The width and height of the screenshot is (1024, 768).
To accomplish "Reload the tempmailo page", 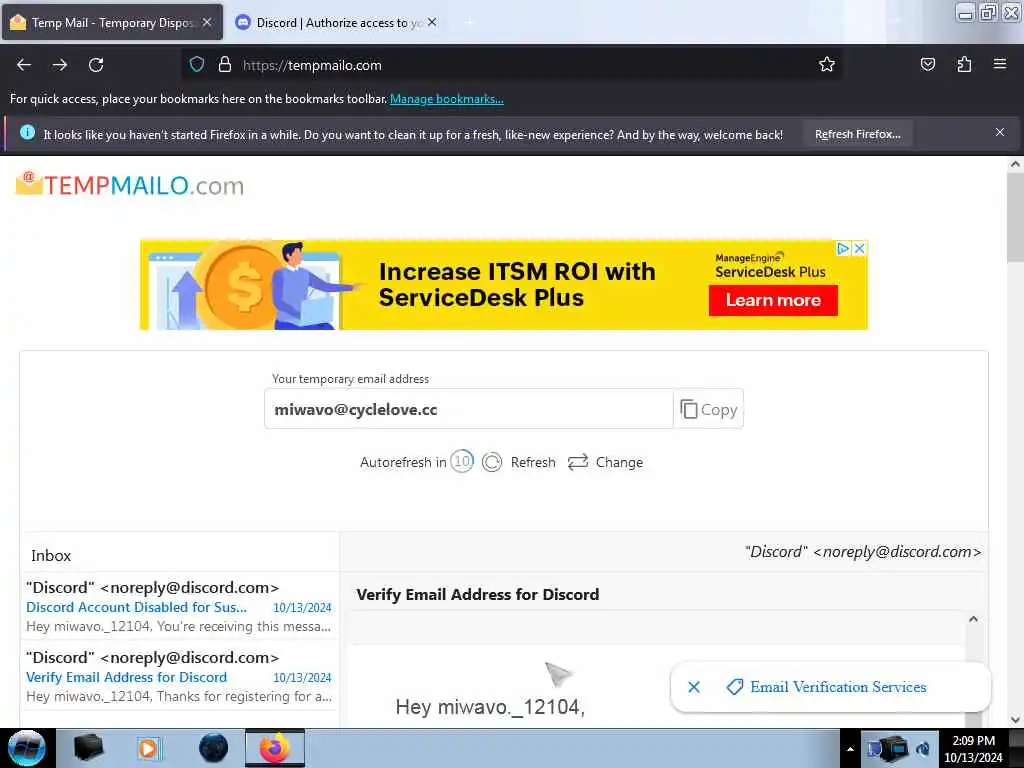I will coord(96,65).
